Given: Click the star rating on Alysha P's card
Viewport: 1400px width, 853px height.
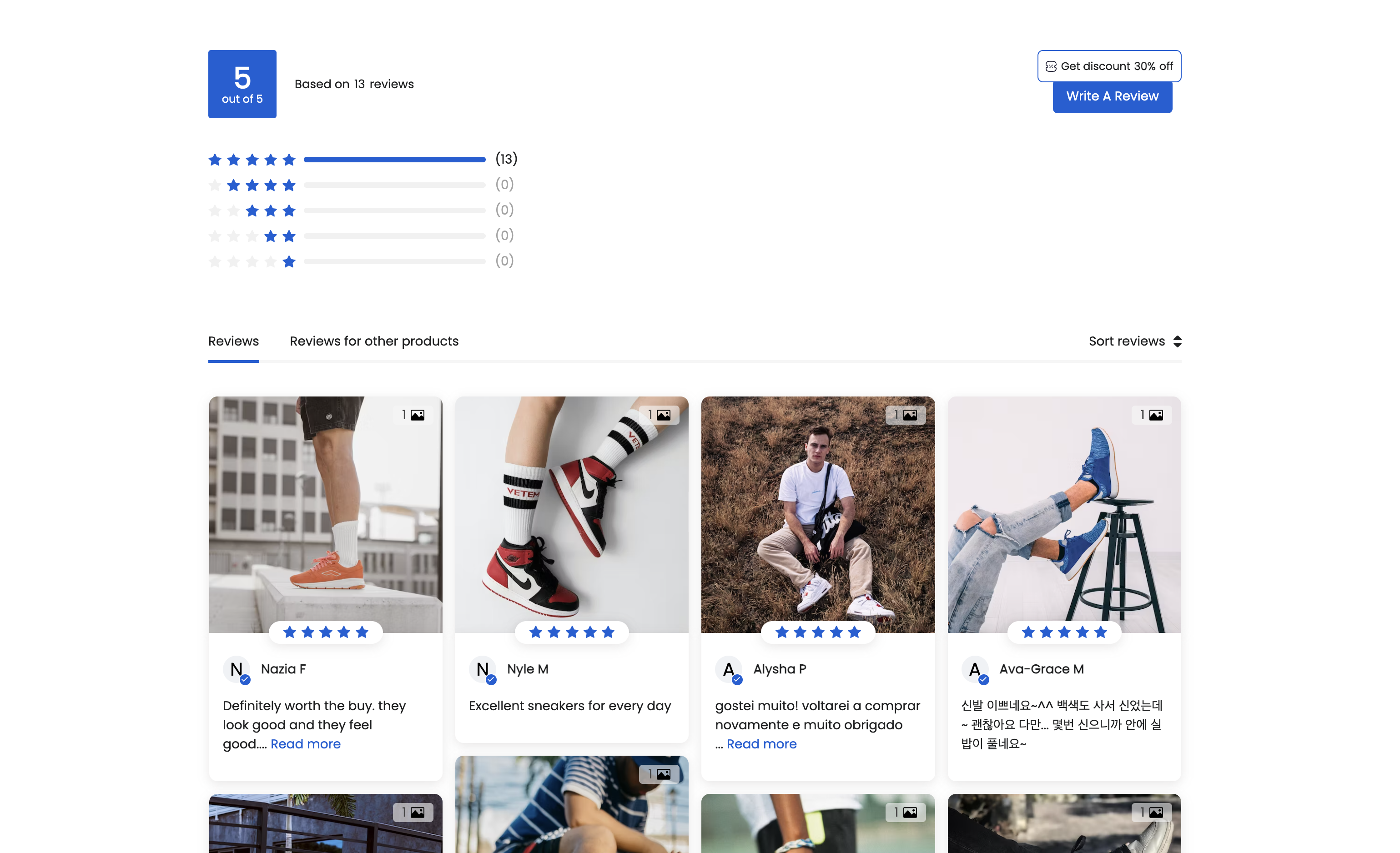Looking at the screenshot, I should (x=818, y=632).
